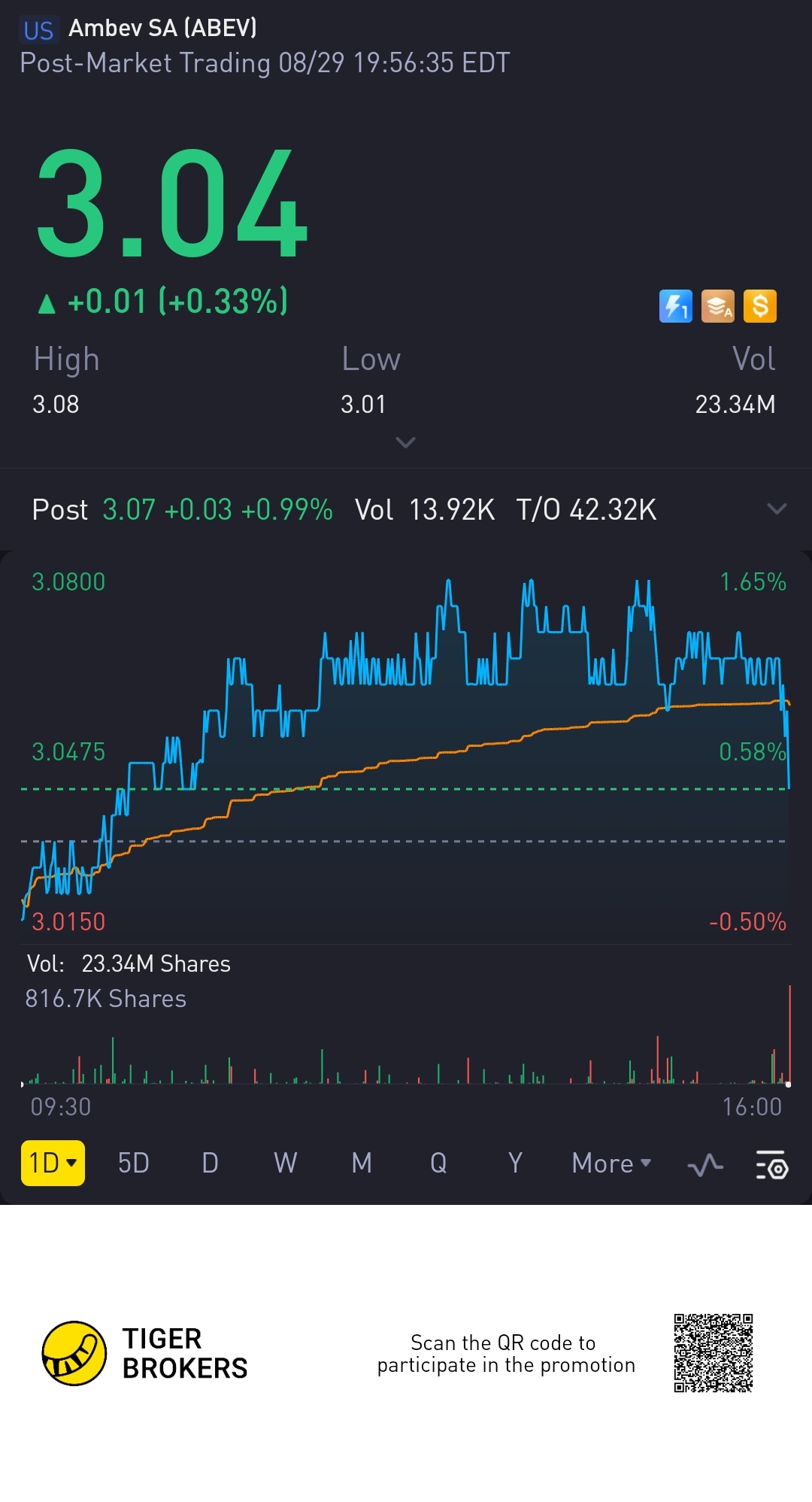This screenshot has width=812, height=1502.
Task: Open the chart indicator waveform icon
Action: [x=705, y=1165]
